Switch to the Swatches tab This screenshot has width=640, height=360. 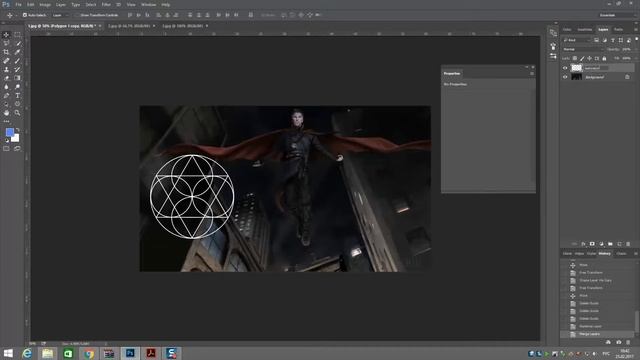584,29
